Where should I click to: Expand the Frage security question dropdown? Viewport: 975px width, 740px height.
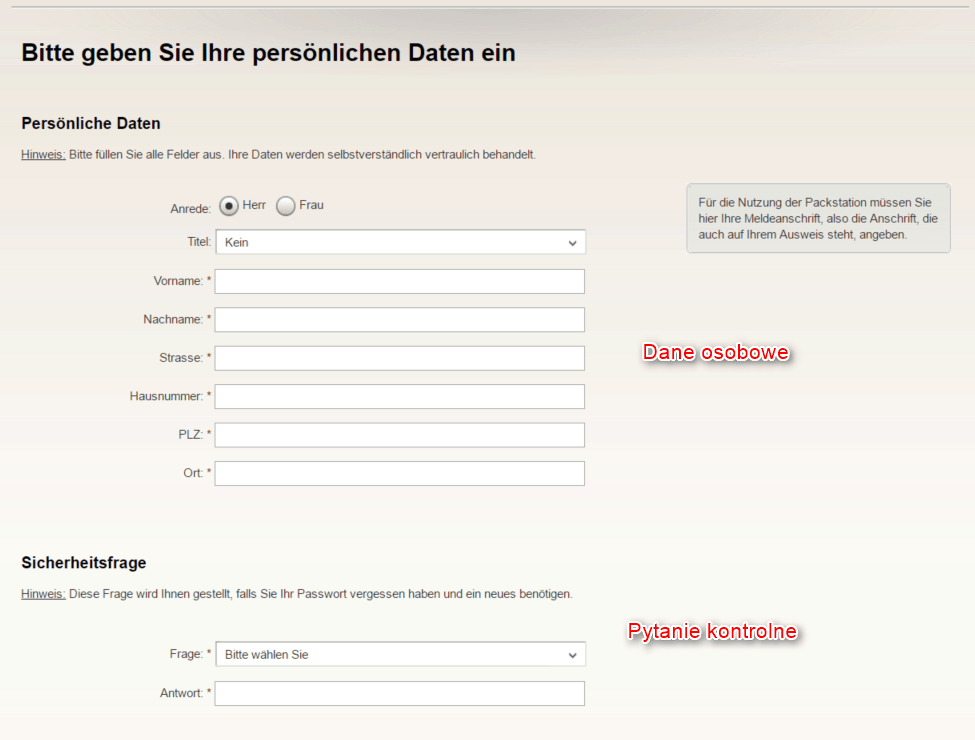click(x=400, y=655)
